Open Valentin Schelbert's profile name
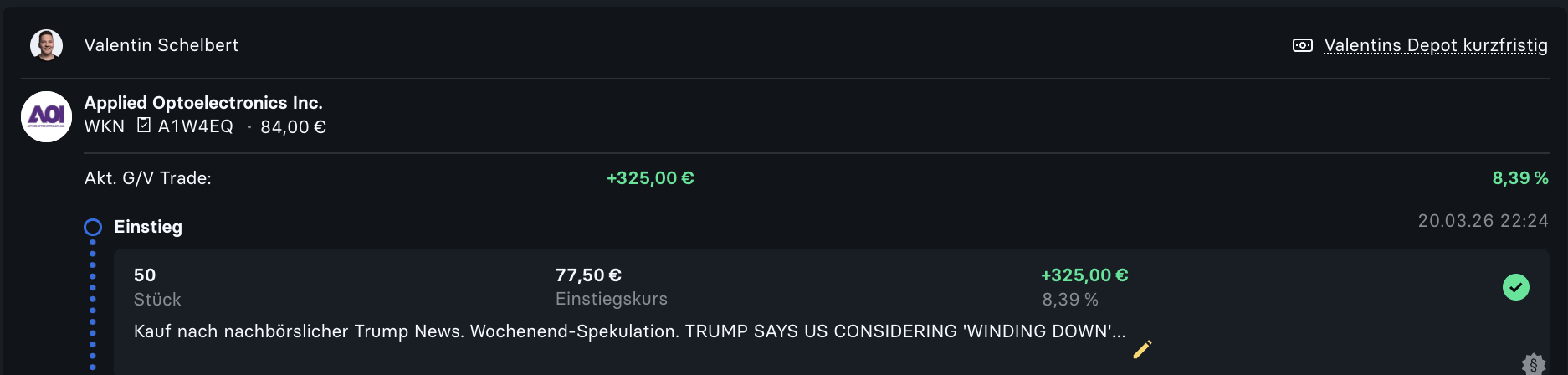Screen dimensions: 1568x375 pyautogui.click(x=161, y=45)
